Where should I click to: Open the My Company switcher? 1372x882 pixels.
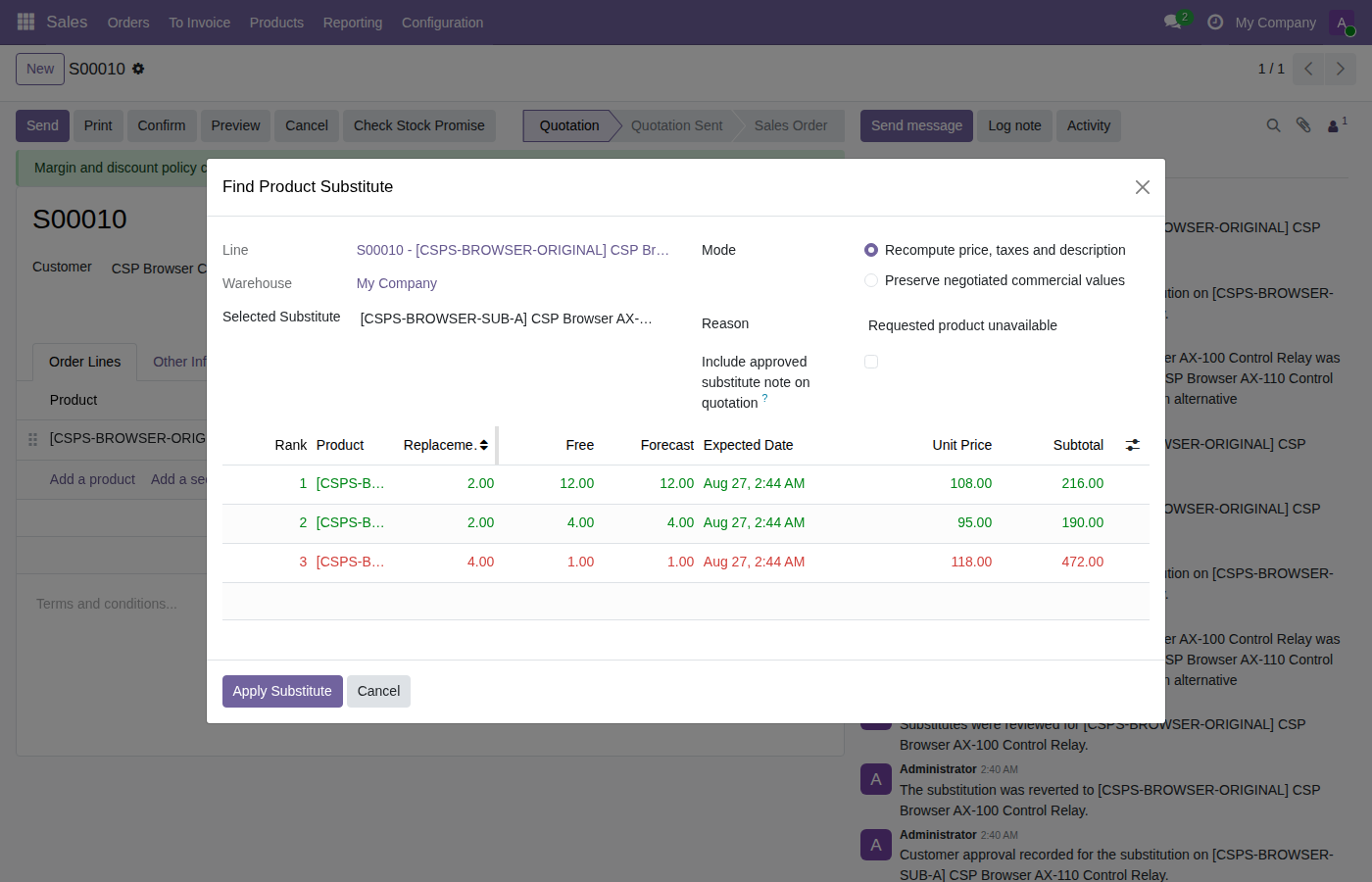click(x=1275, y=23)
